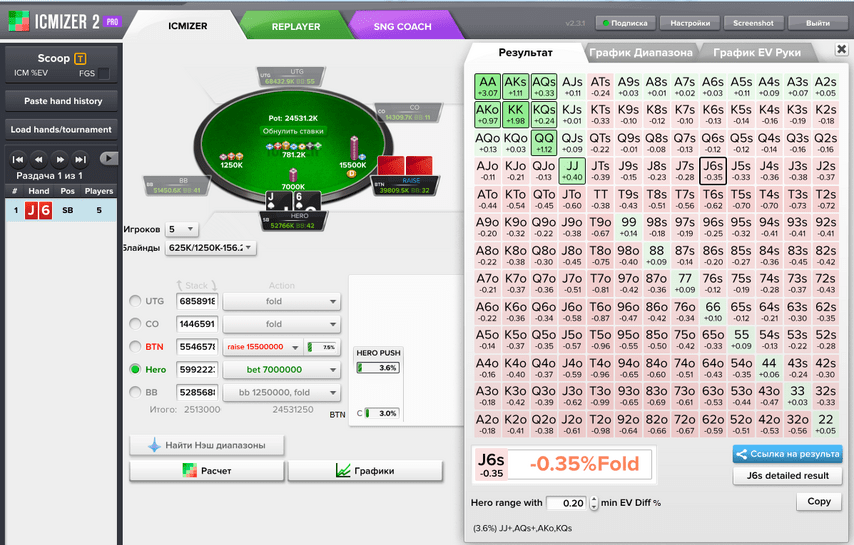Click the Выйти button
Image resolution: width=854 pixels, height=545 pixels.
tap(818, 23)
